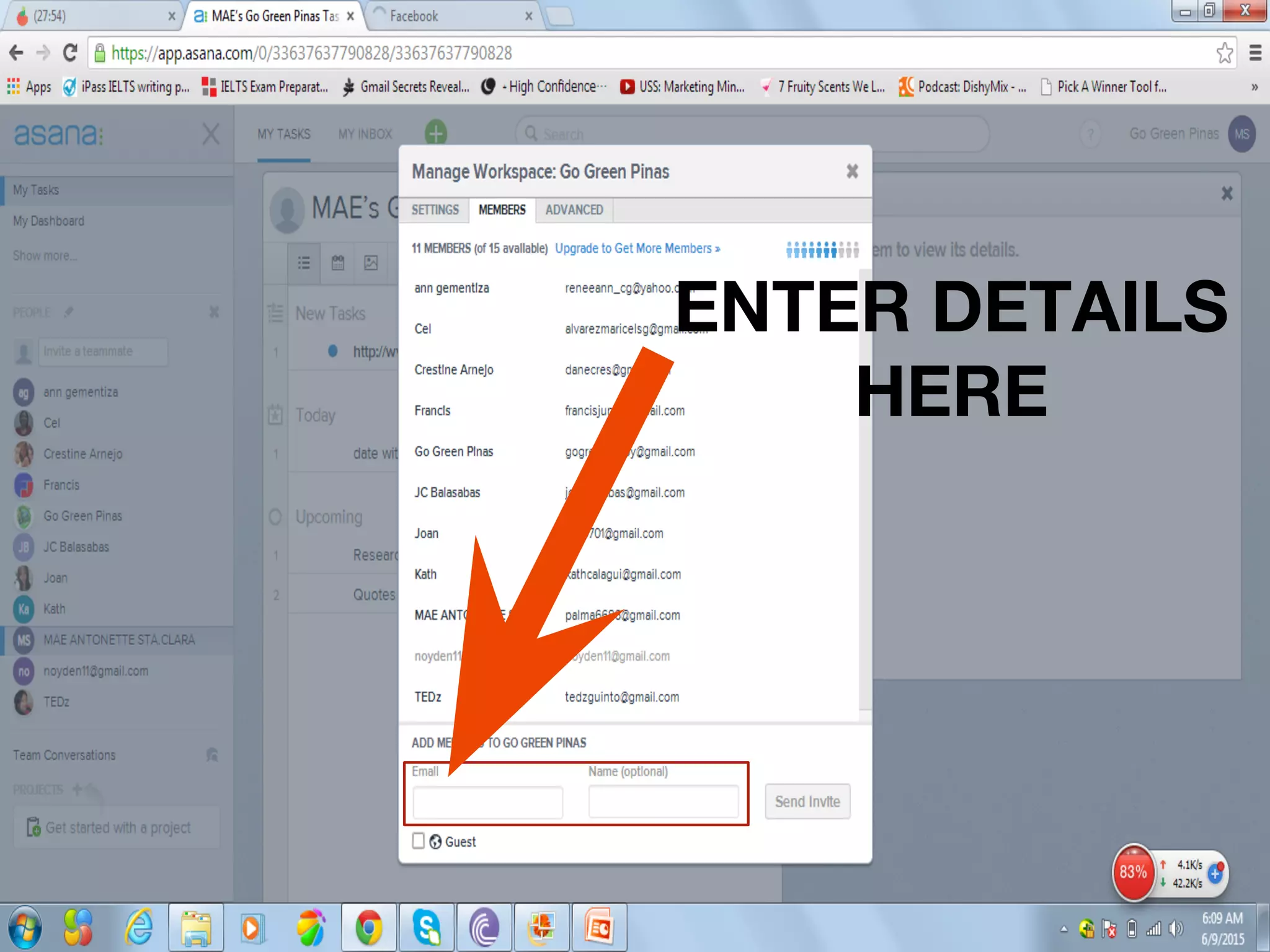Open the Apps bookmarks shortcut
Image resolution: width=1270 pixels, height=952 pixels.
point(29,87)
